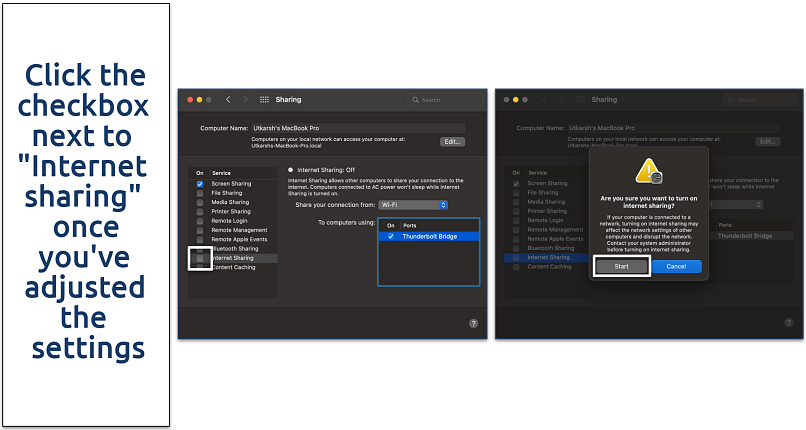Click Cancel in the internet sharing dialog
Viewport: 806px width, 430px height.
[676, 266]
